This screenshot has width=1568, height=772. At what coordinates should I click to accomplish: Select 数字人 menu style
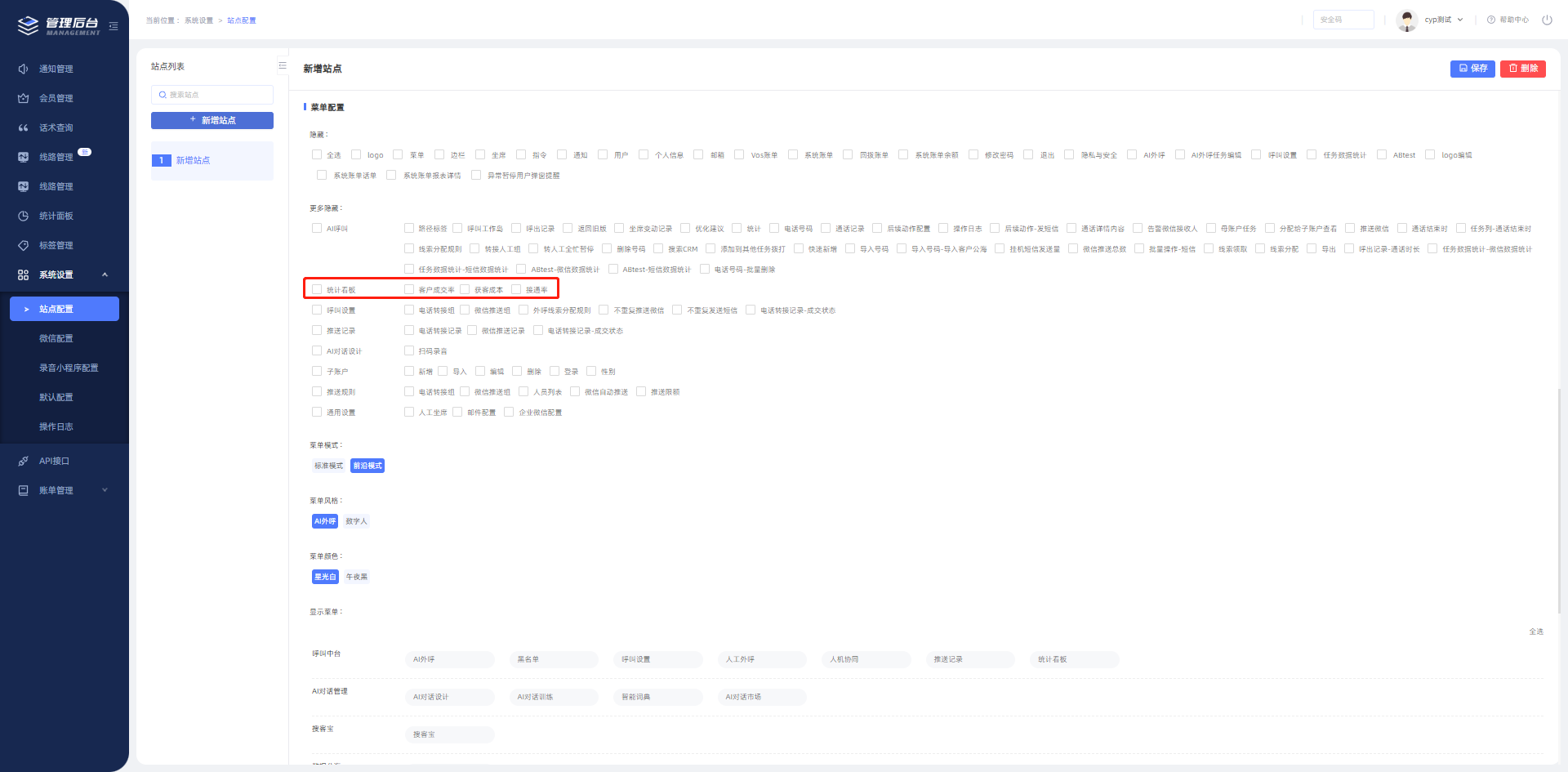tap(356, 521)
